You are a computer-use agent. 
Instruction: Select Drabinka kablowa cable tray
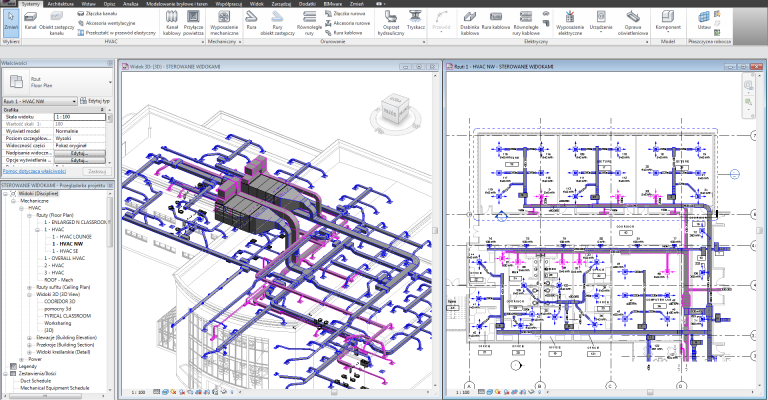470,24
